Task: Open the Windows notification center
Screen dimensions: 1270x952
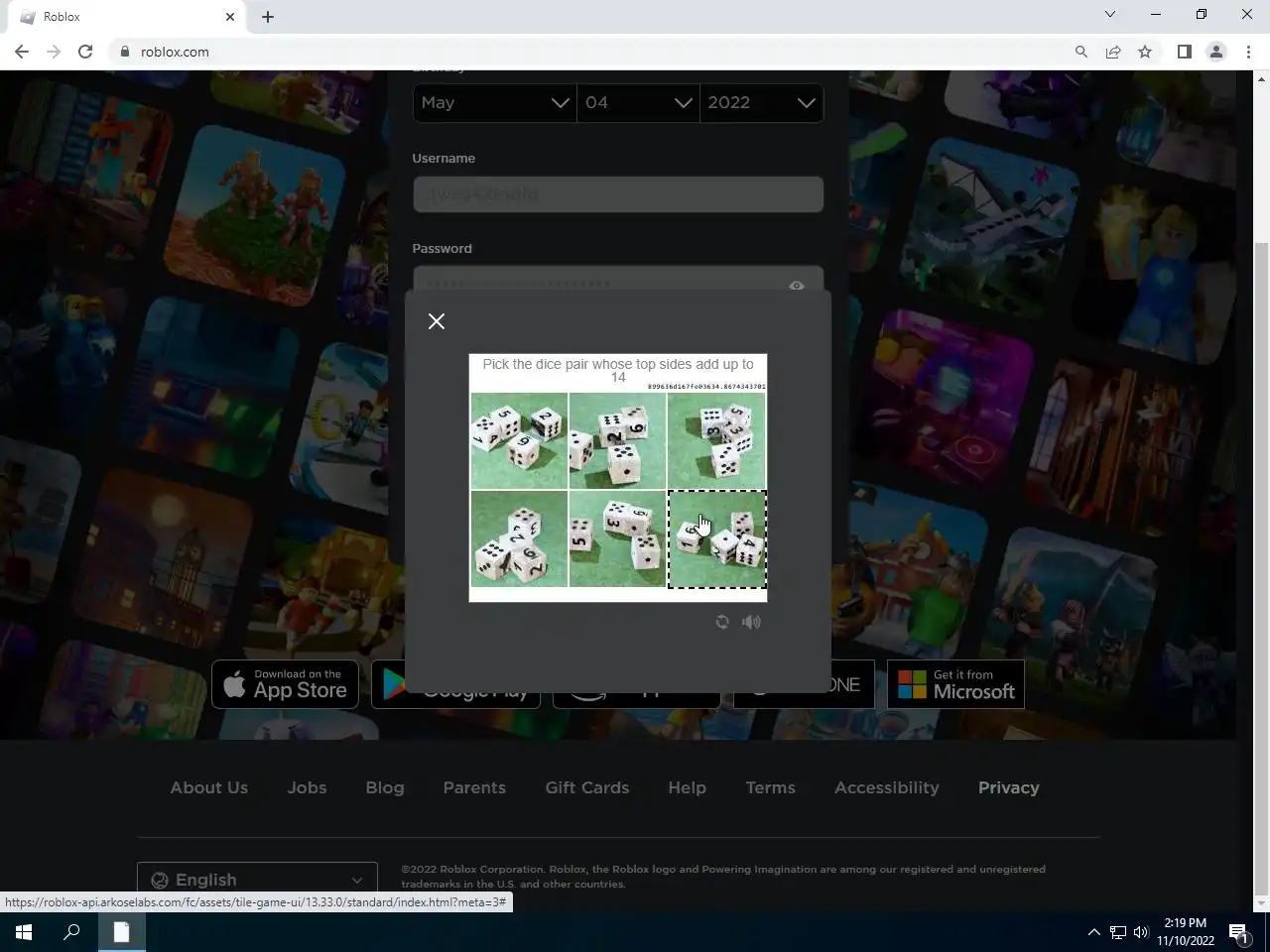Action: pyautogui.click(x=1238, y=932)
